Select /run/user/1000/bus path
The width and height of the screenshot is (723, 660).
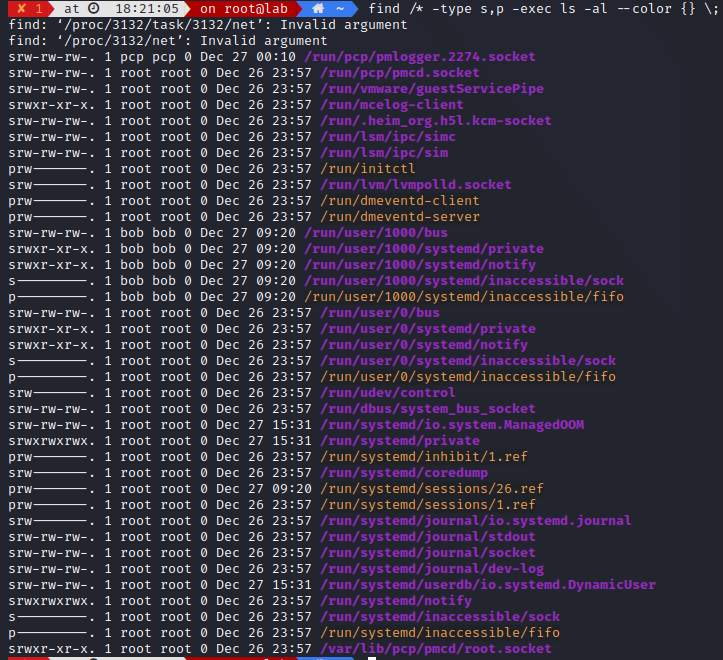pyautogui.click(x=376, y=233)
